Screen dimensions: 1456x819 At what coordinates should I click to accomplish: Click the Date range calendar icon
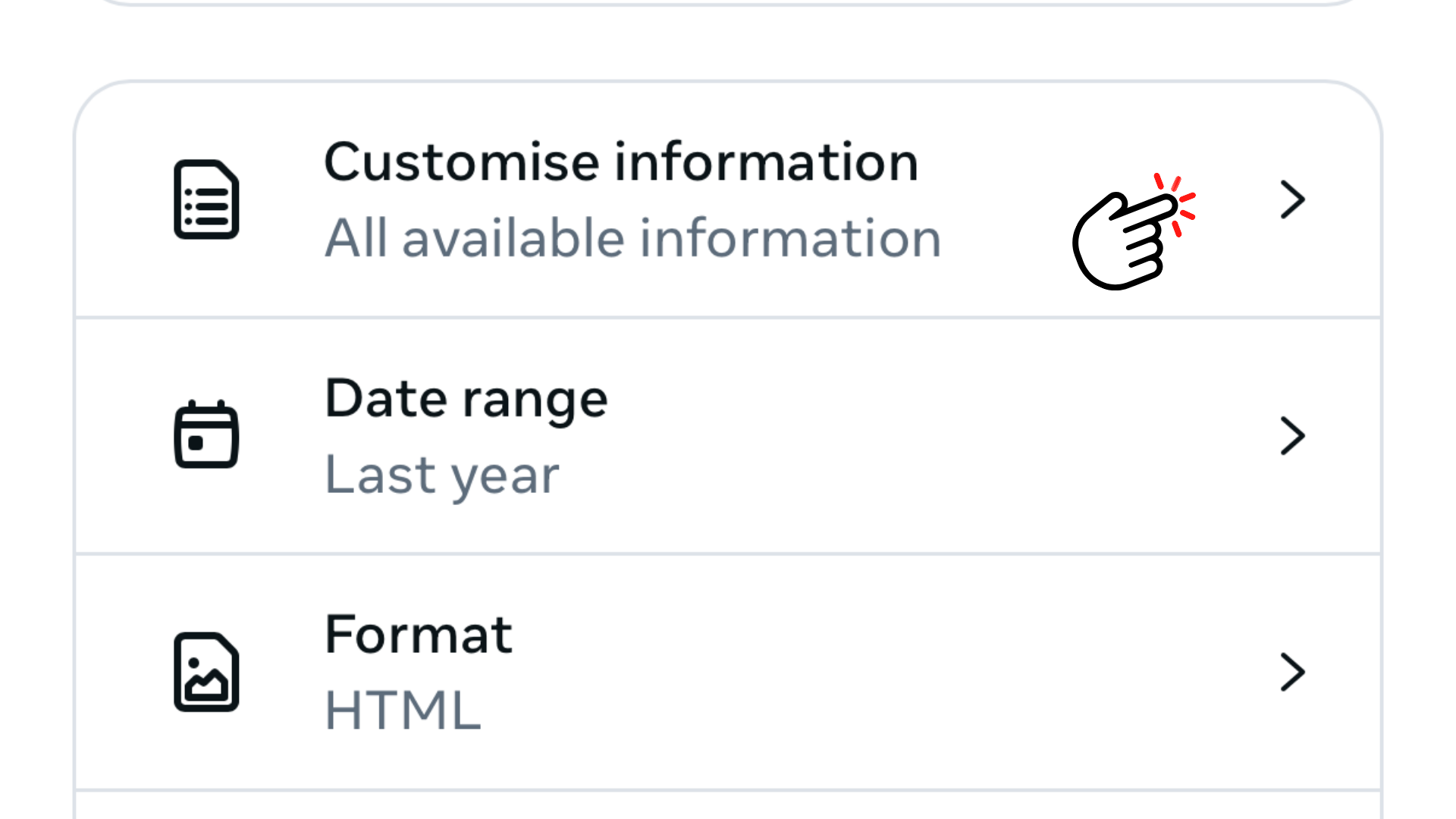tap(206, 435)
